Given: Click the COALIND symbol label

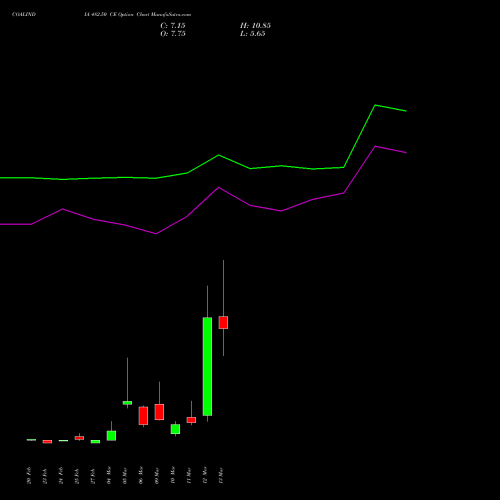Looking at the screenshot, I should [x=24, y=15].
